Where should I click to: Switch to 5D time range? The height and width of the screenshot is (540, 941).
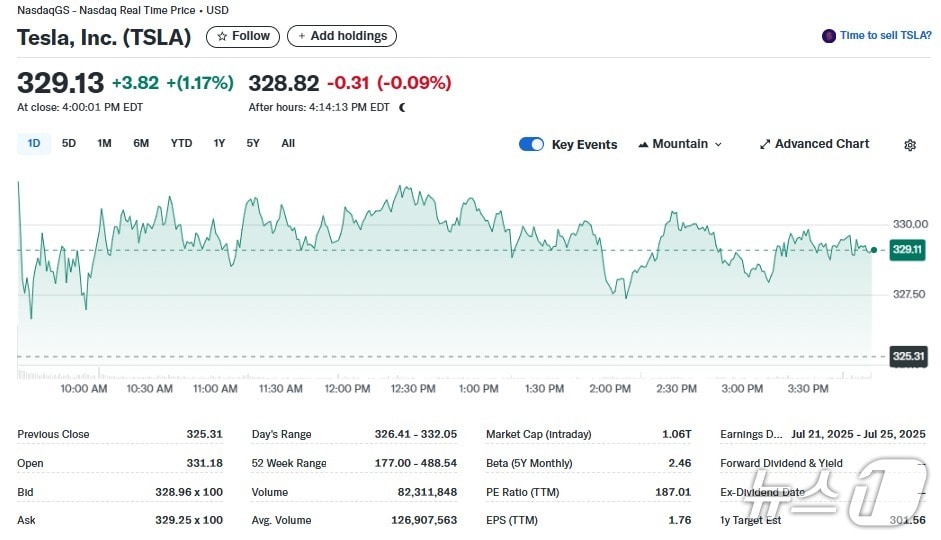(69, 143)
